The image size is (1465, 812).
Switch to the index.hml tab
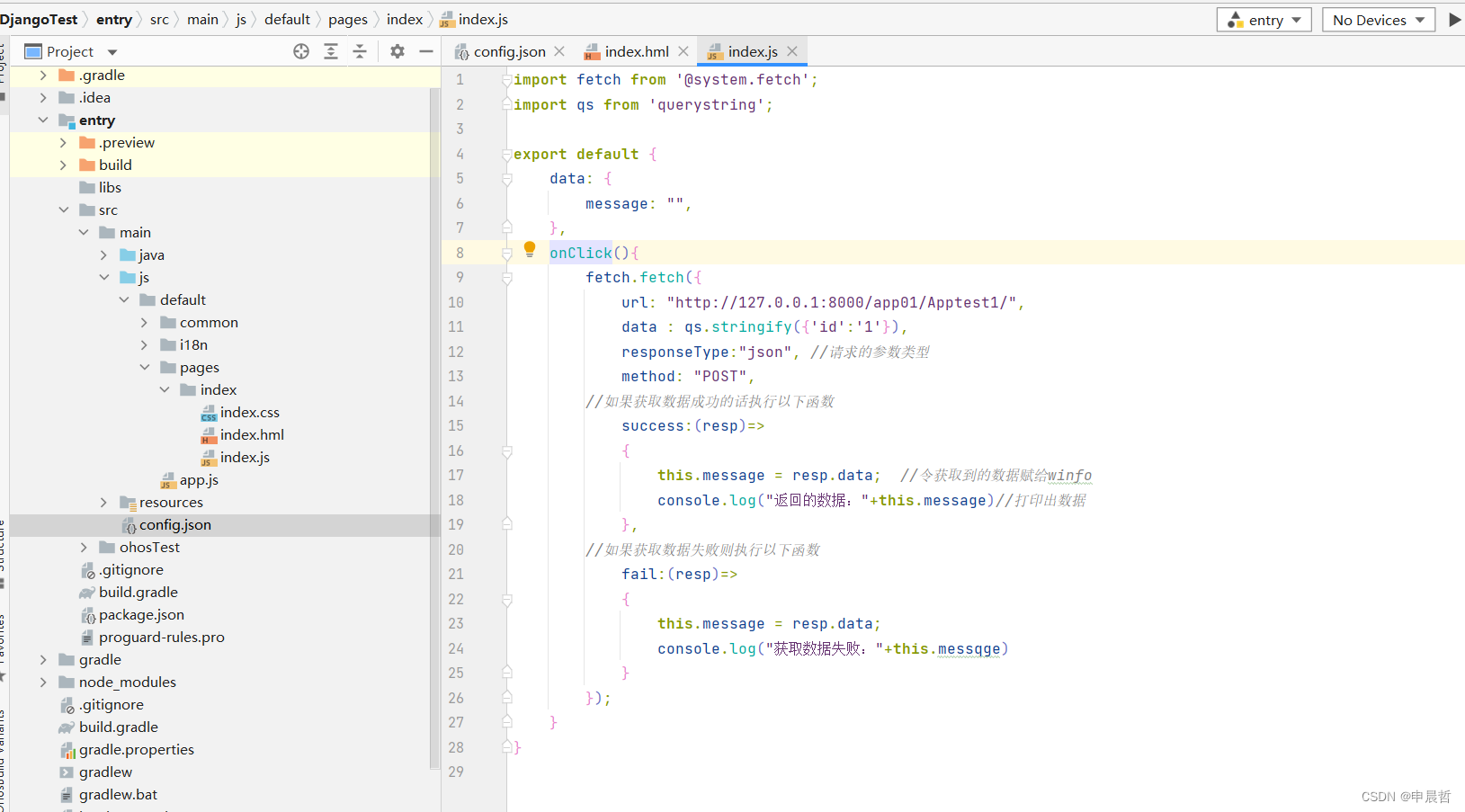coord(636,51)
